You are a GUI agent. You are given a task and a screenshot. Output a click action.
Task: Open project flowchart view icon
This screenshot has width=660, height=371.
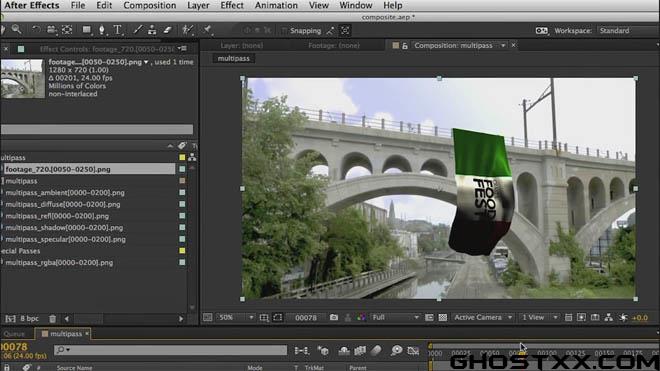192,157
